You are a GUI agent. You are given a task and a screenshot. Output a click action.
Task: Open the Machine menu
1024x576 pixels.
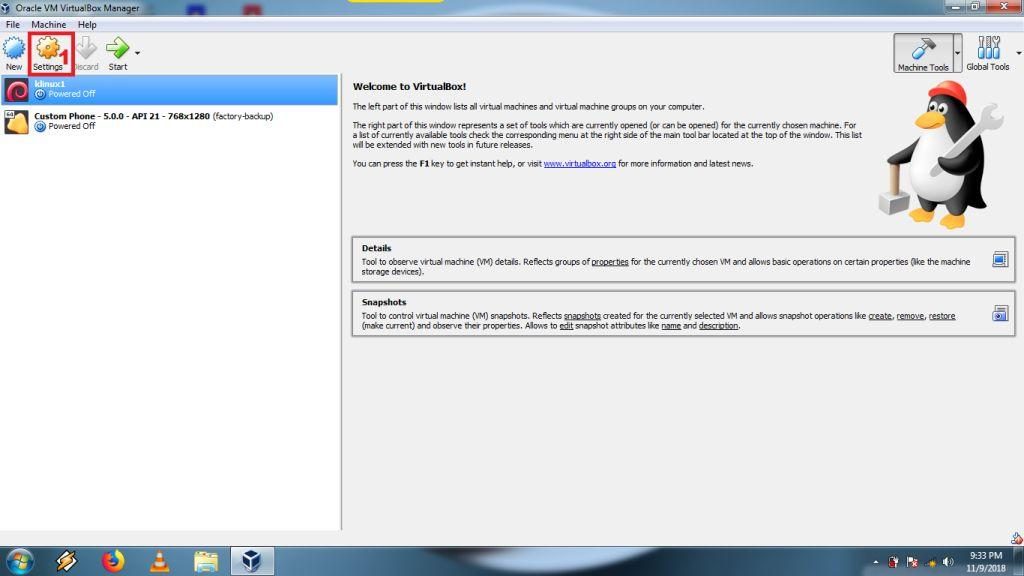pyautogui.click(x=48, y=25)
